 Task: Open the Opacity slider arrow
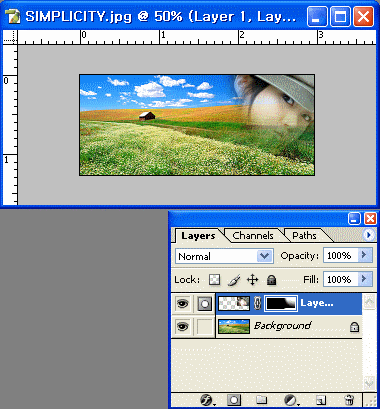(x=365, y=255)
